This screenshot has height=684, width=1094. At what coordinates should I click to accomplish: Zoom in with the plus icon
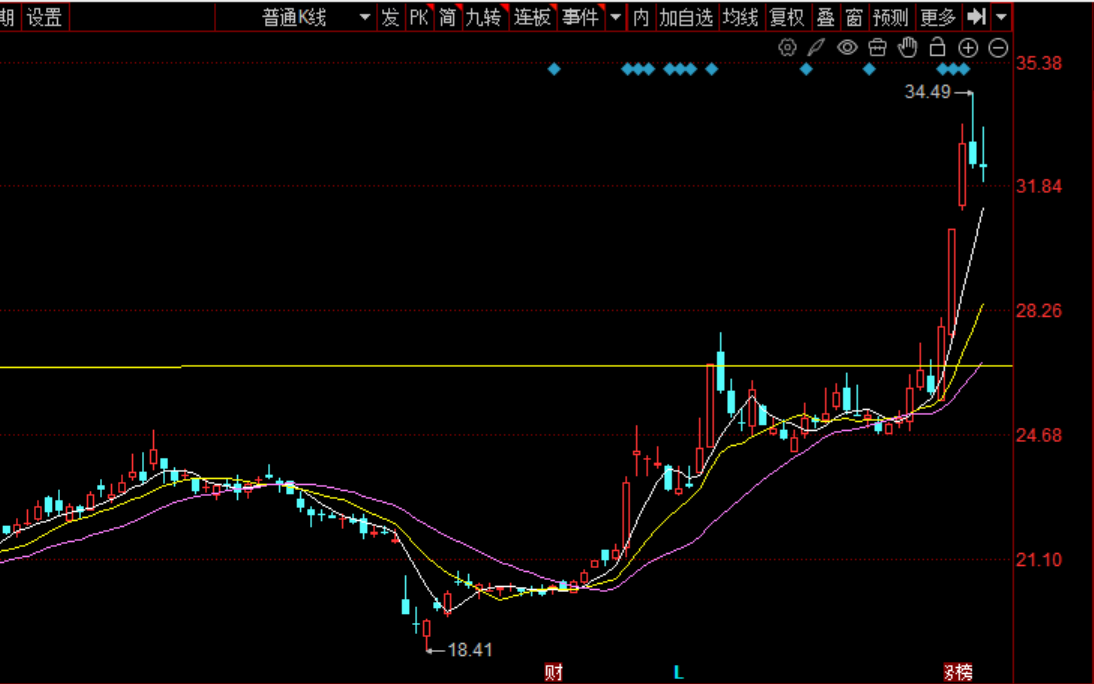968,47
